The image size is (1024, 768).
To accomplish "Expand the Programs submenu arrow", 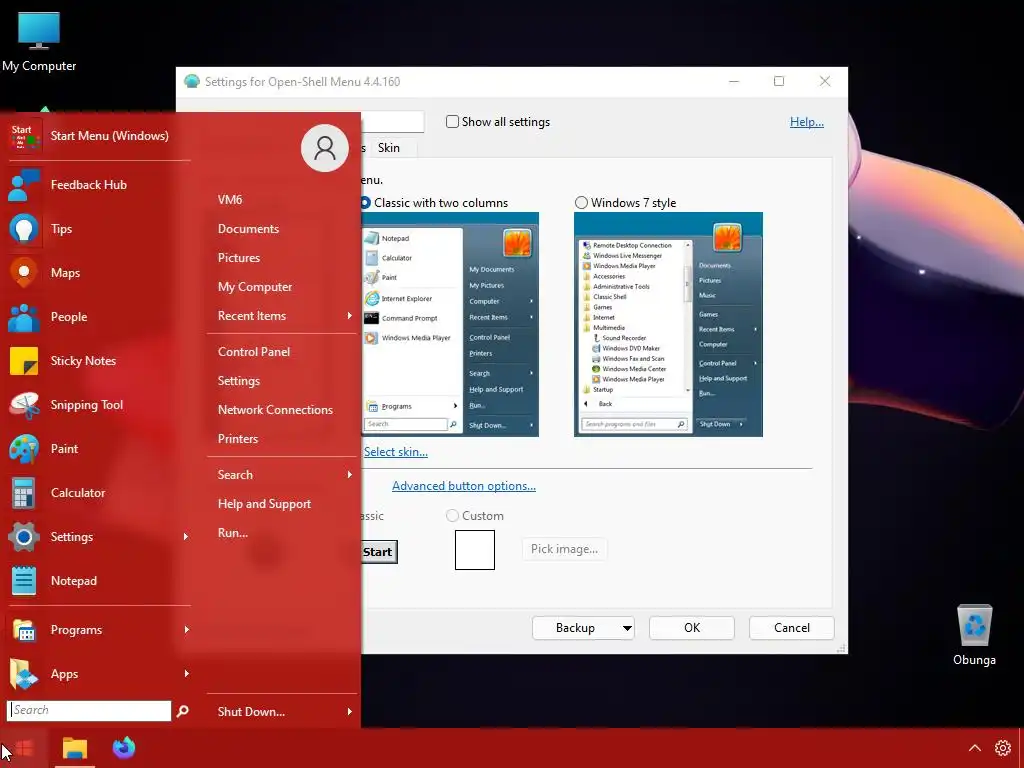I will tap(186, 630).
